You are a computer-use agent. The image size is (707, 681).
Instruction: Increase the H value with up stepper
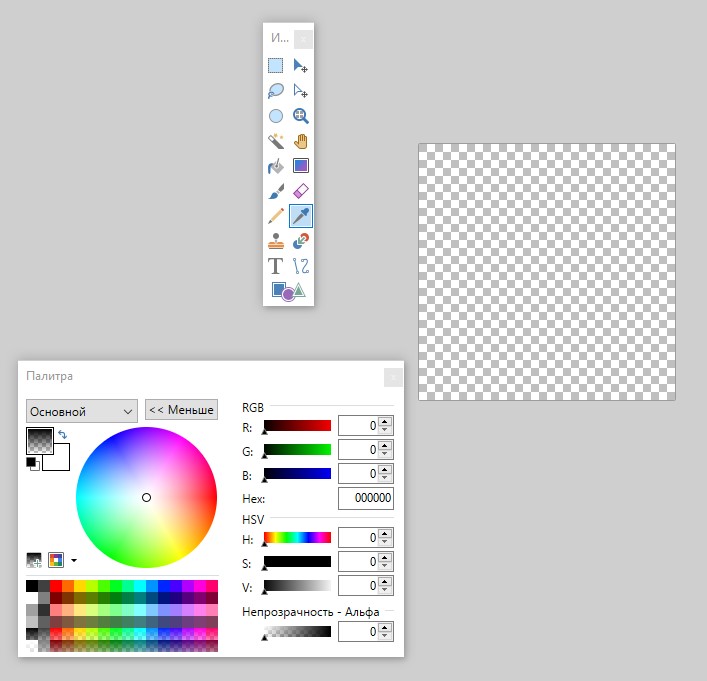[x=385, y=533]
